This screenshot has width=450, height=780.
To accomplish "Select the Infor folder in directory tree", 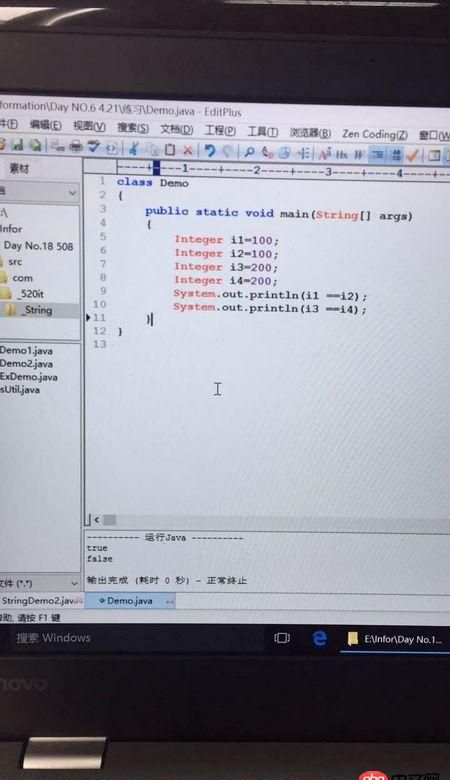I will [11, 229].
